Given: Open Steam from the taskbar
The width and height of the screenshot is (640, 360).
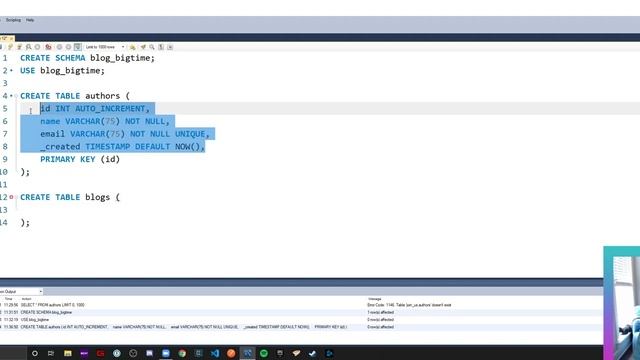Looking at the screenshot, I should pyautogui.click(x=313, y=353).
